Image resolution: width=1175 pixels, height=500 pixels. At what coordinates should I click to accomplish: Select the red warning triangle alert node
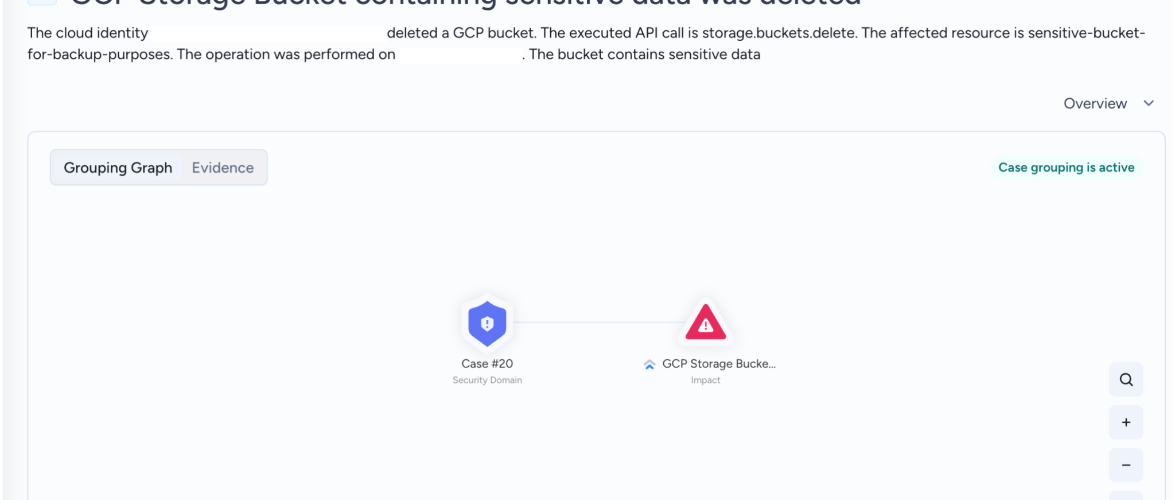tap(706, 323)
